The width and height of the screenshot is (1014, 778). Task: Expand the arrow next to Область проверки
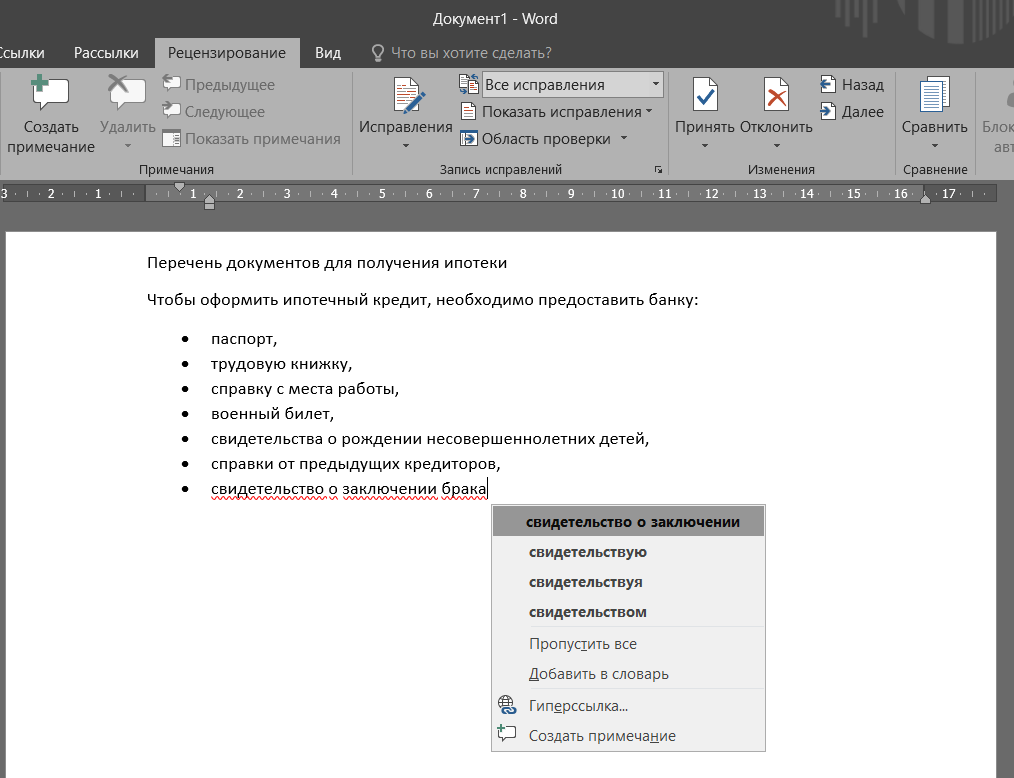point(624,139)
